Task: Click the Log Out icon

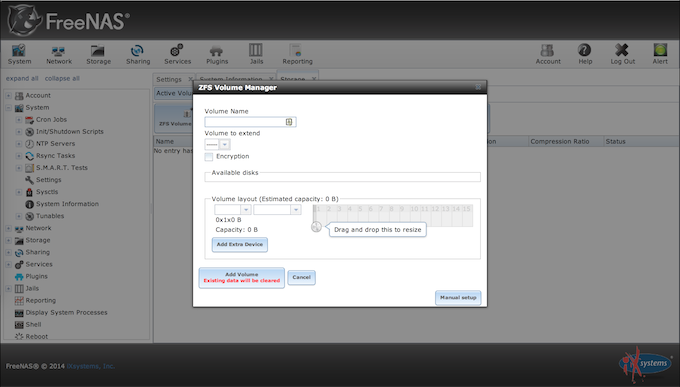Action: click(x=622, y=54)
